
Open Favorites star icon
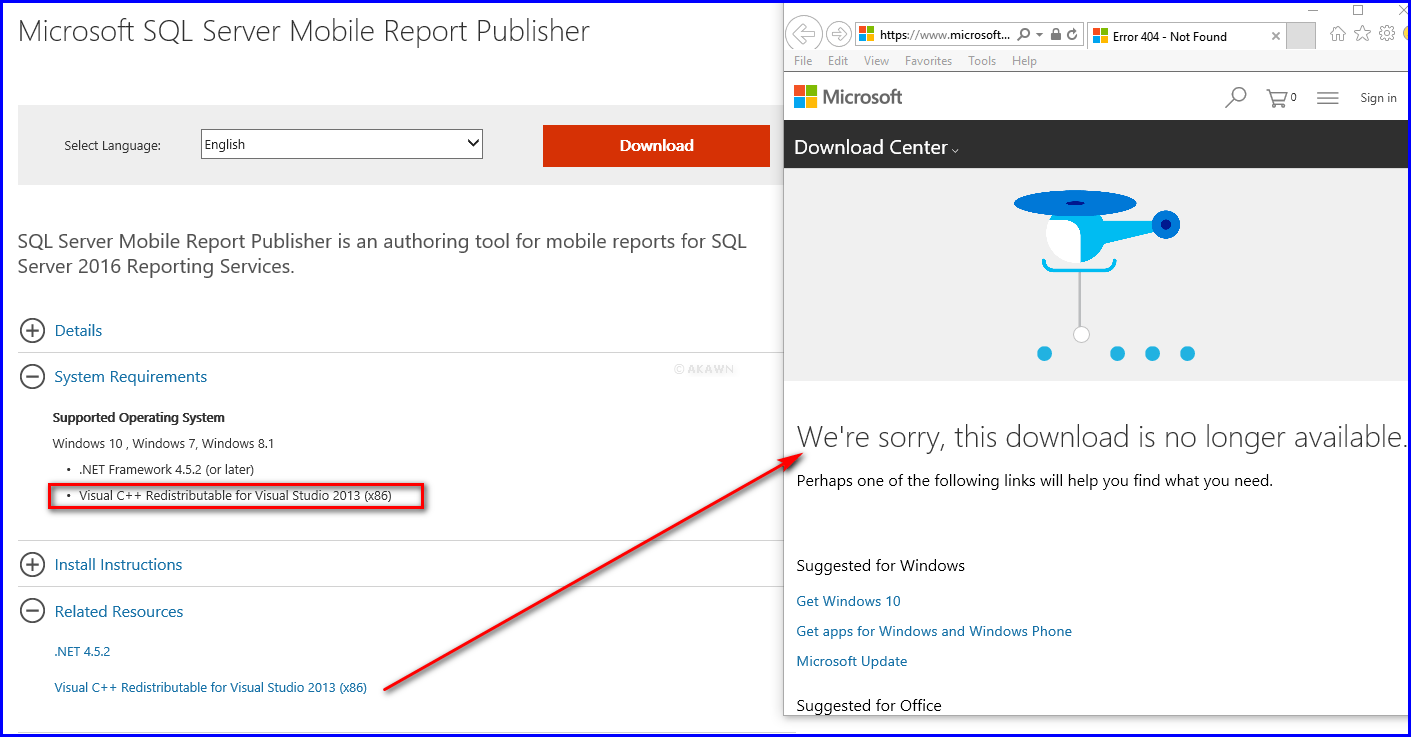click(x=1362, y=34)
